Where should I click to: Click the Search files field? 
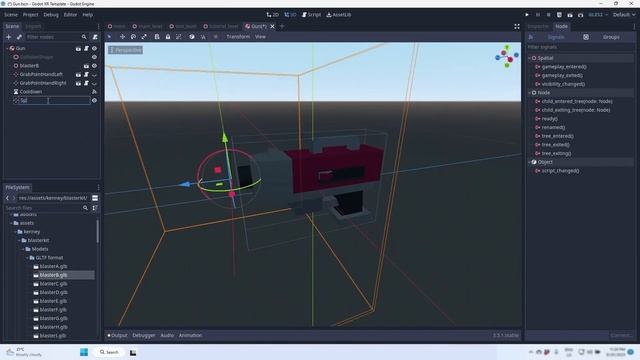[46, 208]
